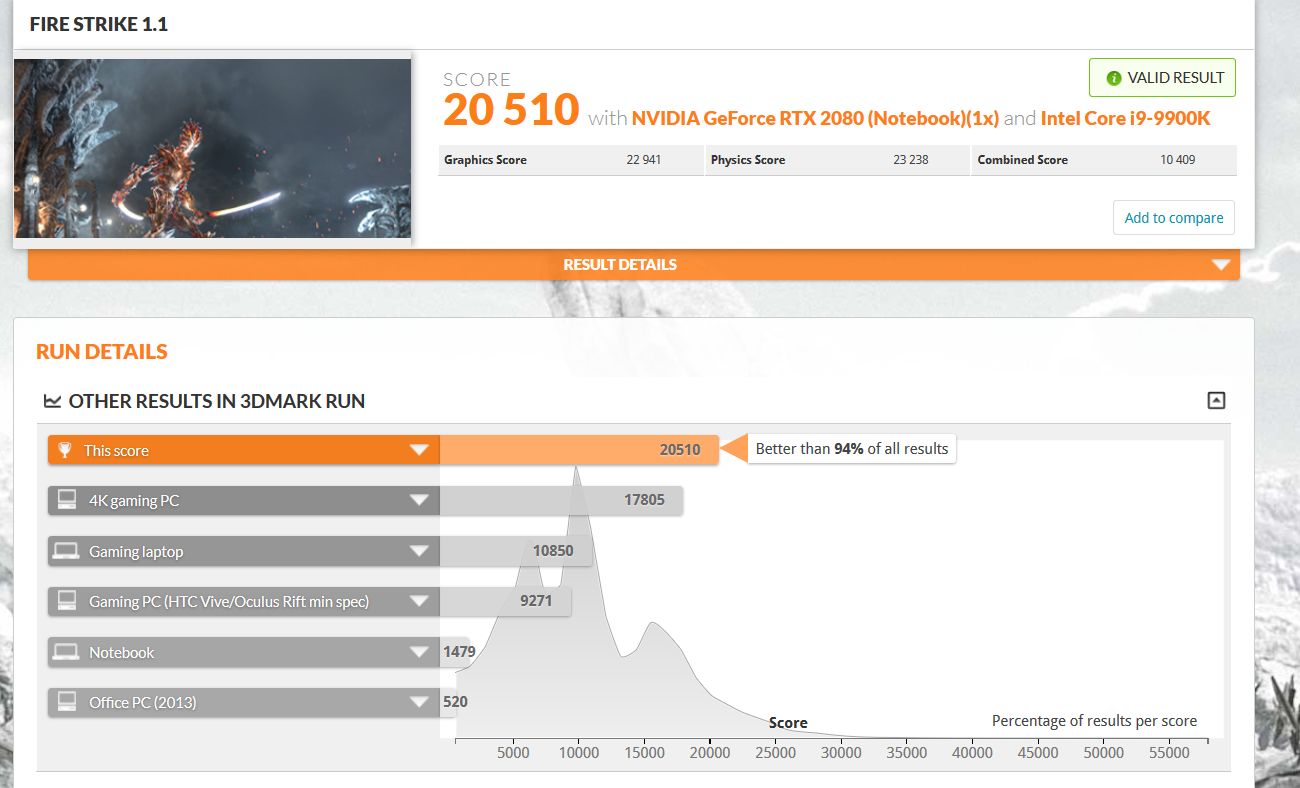Click the 1479 Notebook score value
Image resolution: width=1300 pixels, height=788 pixels.
(x=459, y=652)
